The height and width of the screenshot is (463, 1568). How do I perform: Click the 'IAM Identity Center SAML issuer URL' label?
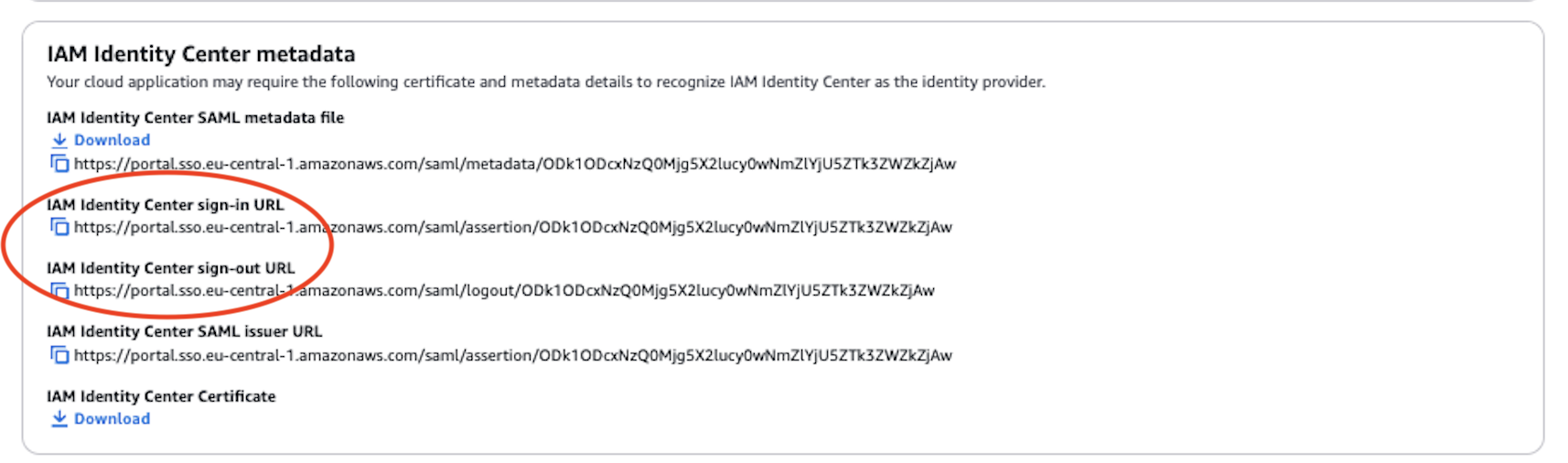pos(185,331)
